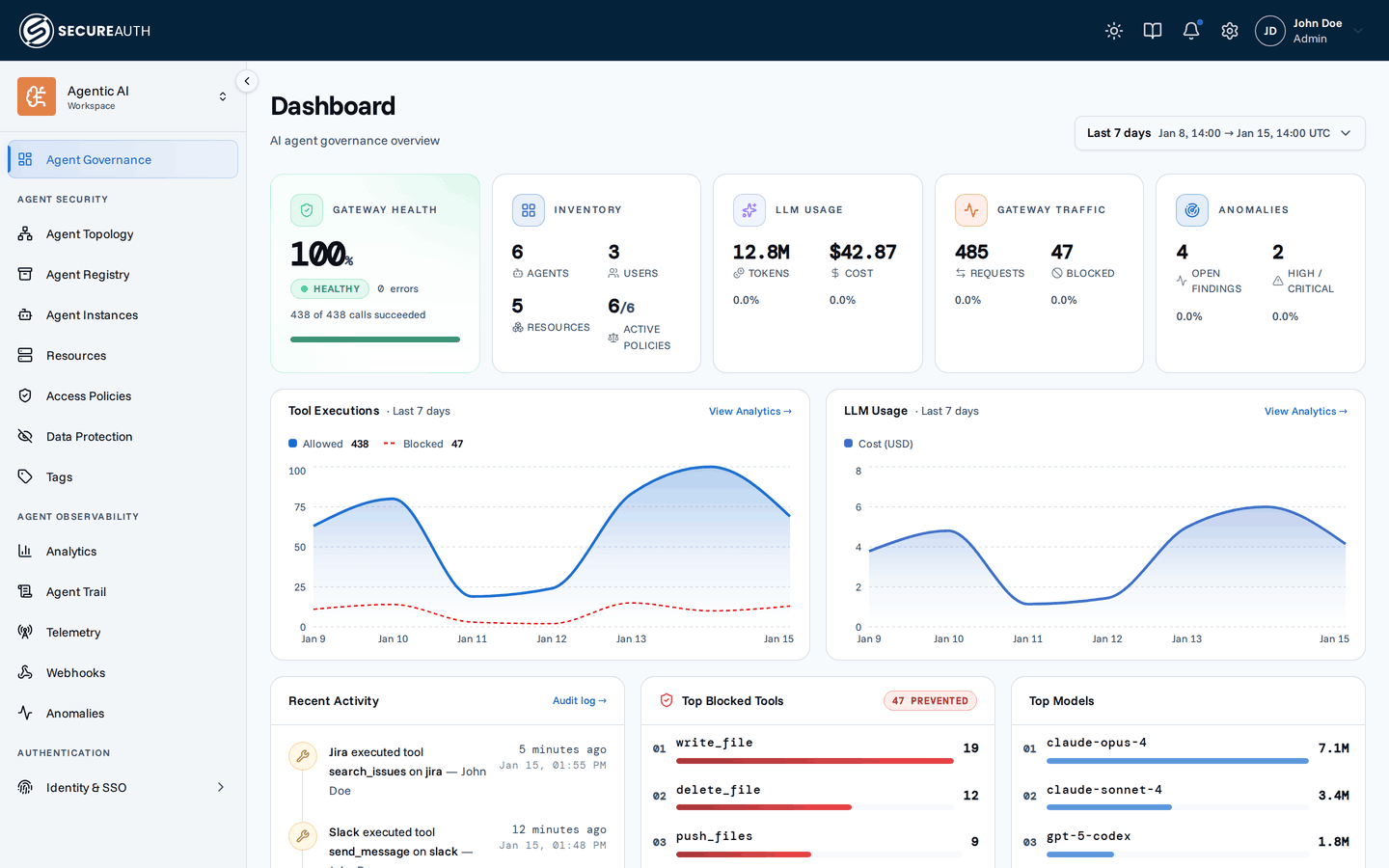
Task: Click the Data Protection eye-off icon
Action: pos(25,436)
